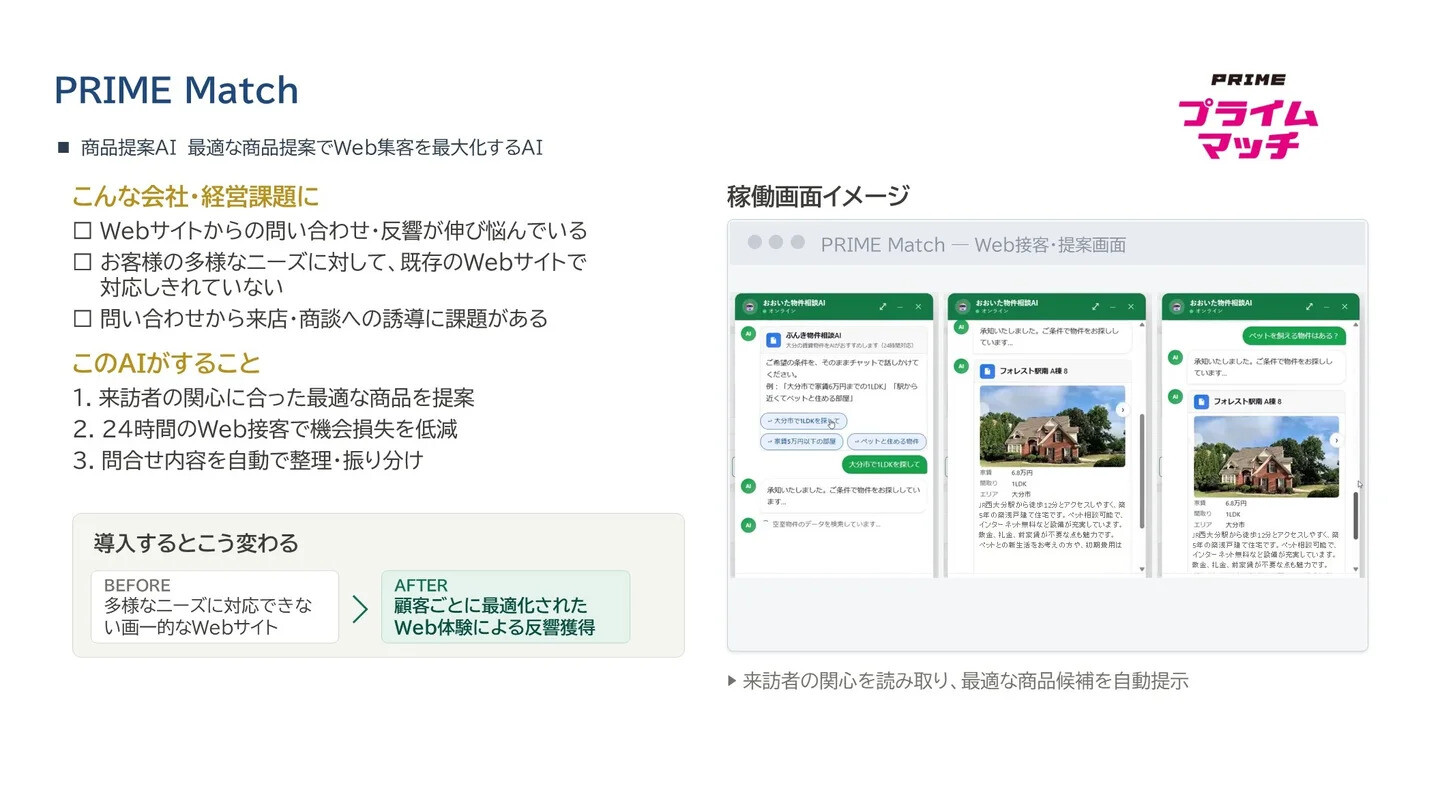The height and width of the screenshot is (810, 1440).
Task: Show next photo in the middle panel's carousel
Action: [1122, 410]
